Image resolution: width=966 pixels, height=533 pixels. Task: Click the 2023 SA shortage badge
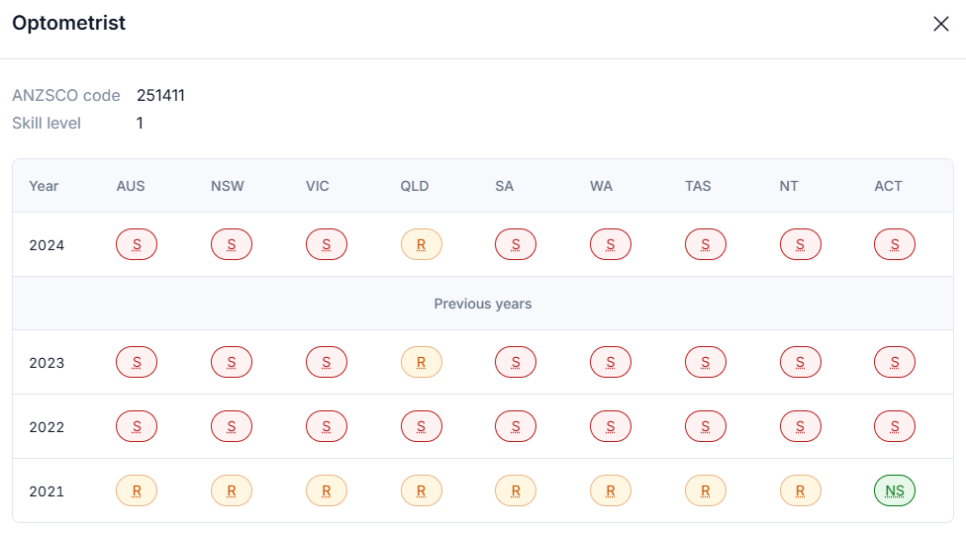(515, 363)
